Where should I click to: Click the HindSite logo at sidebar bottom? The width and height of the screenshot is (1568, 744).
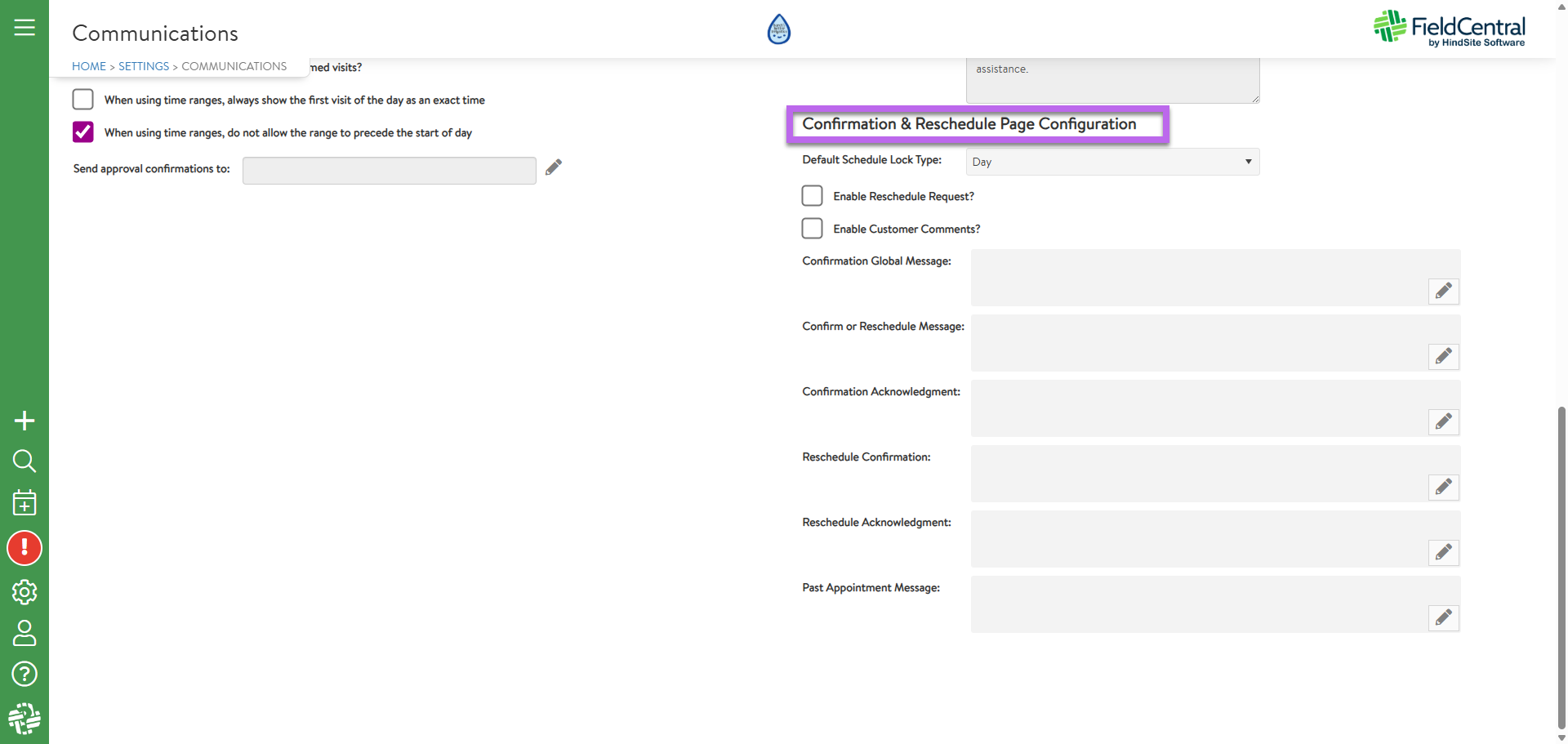click(x=24, y=719)
